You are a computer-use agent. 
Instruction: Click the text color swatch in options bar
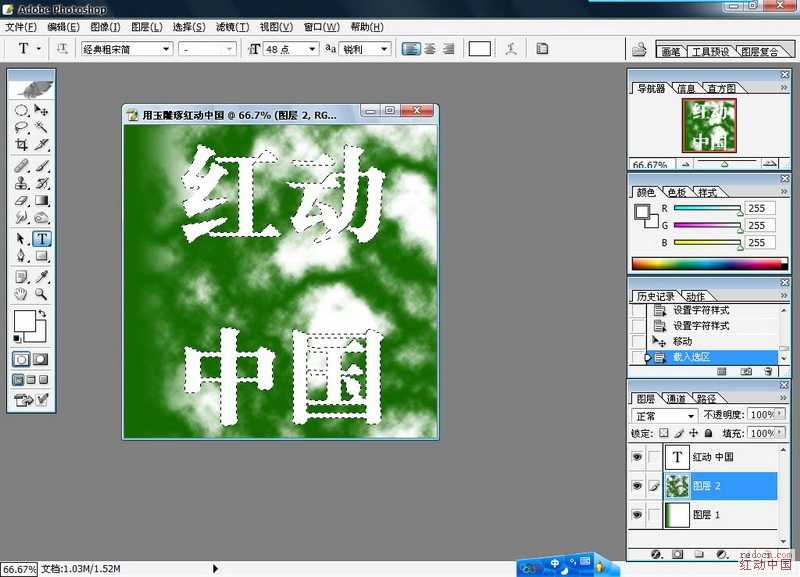480,49
